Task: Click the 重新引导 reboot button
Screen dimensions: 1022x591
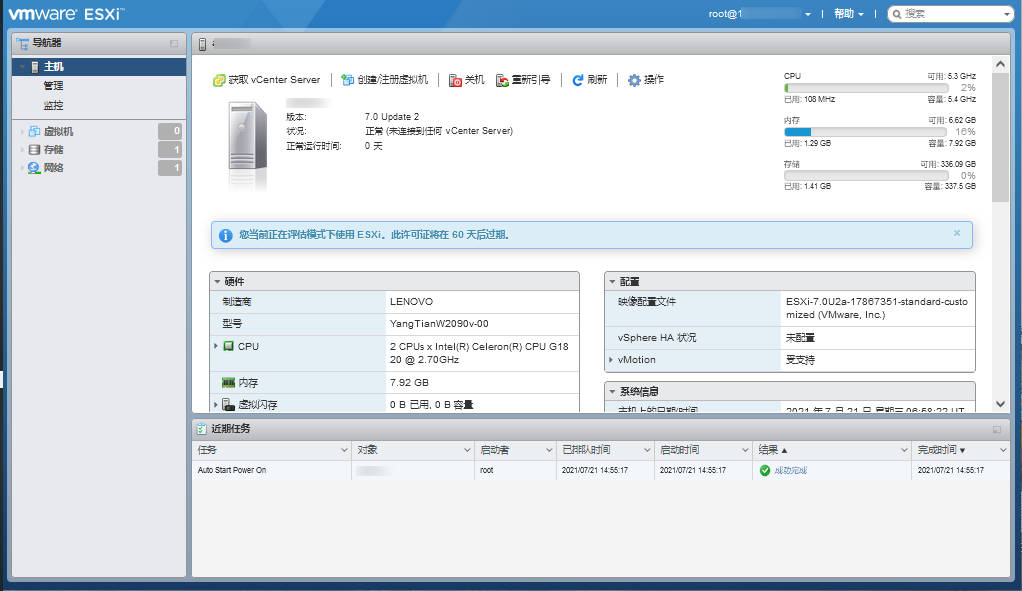Action: click(523, 79)
